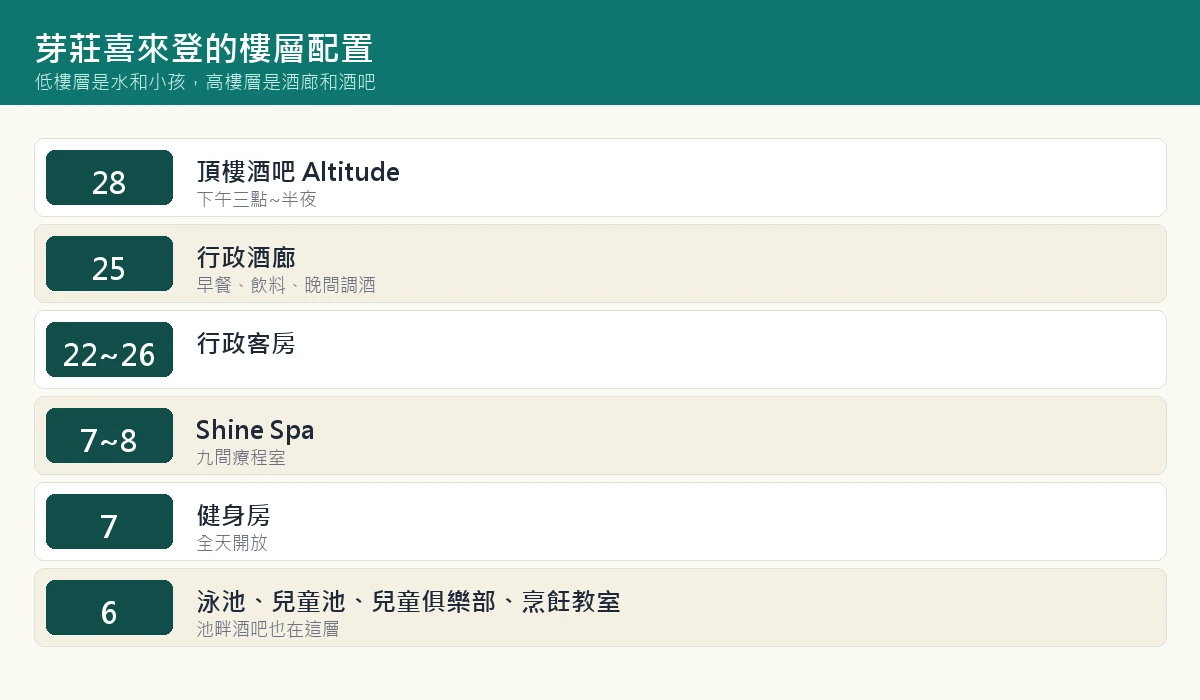Click the 九間療程室 subtitle
1200x700 pixels.
[241, 457]
